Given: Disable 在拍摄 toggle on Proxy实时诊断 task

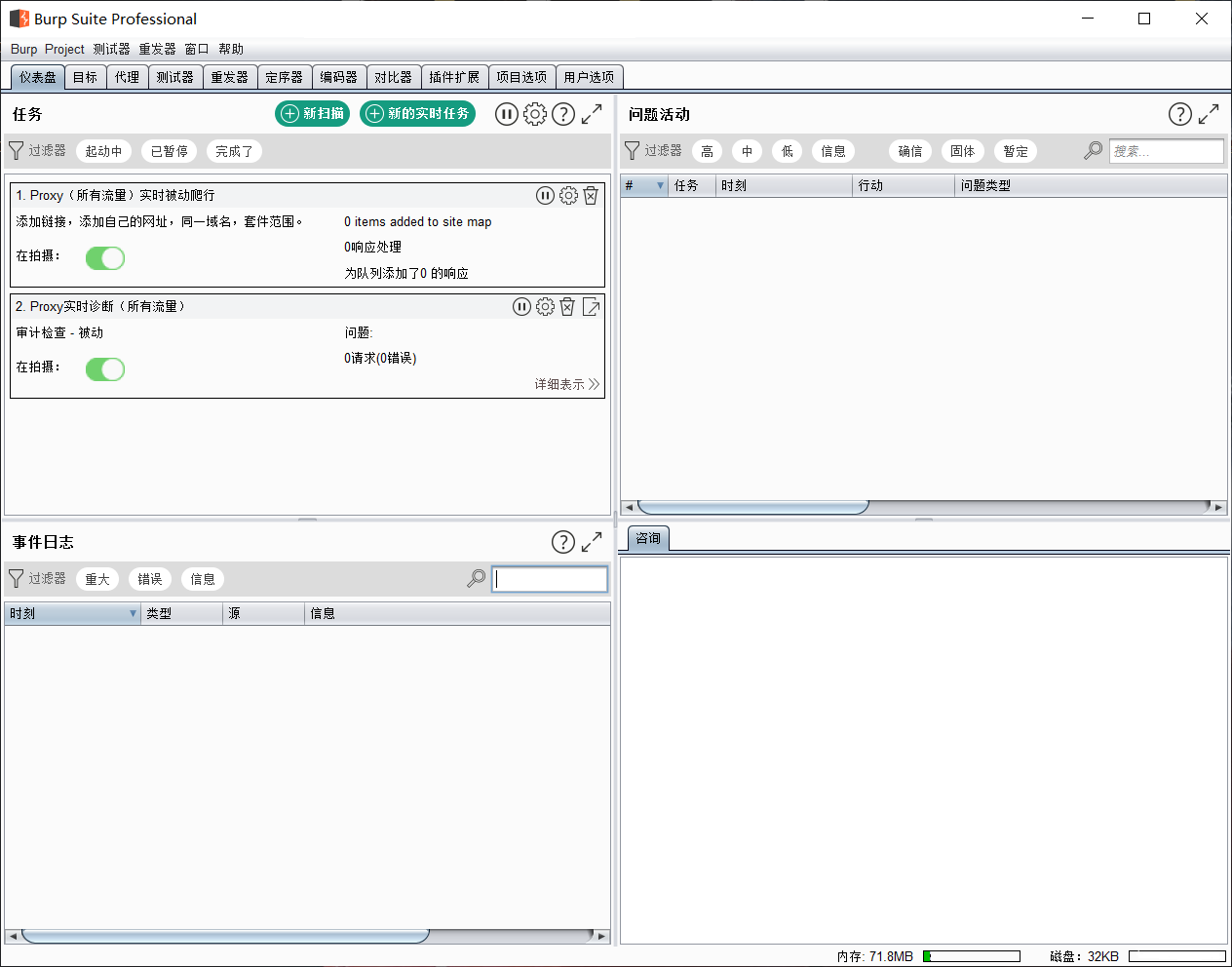Looking at the screenshot, I should (104, 369).
